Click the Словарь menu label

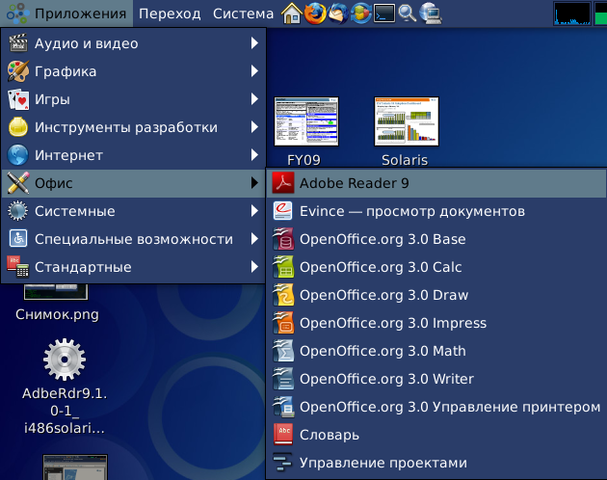(x=329, y=435)
